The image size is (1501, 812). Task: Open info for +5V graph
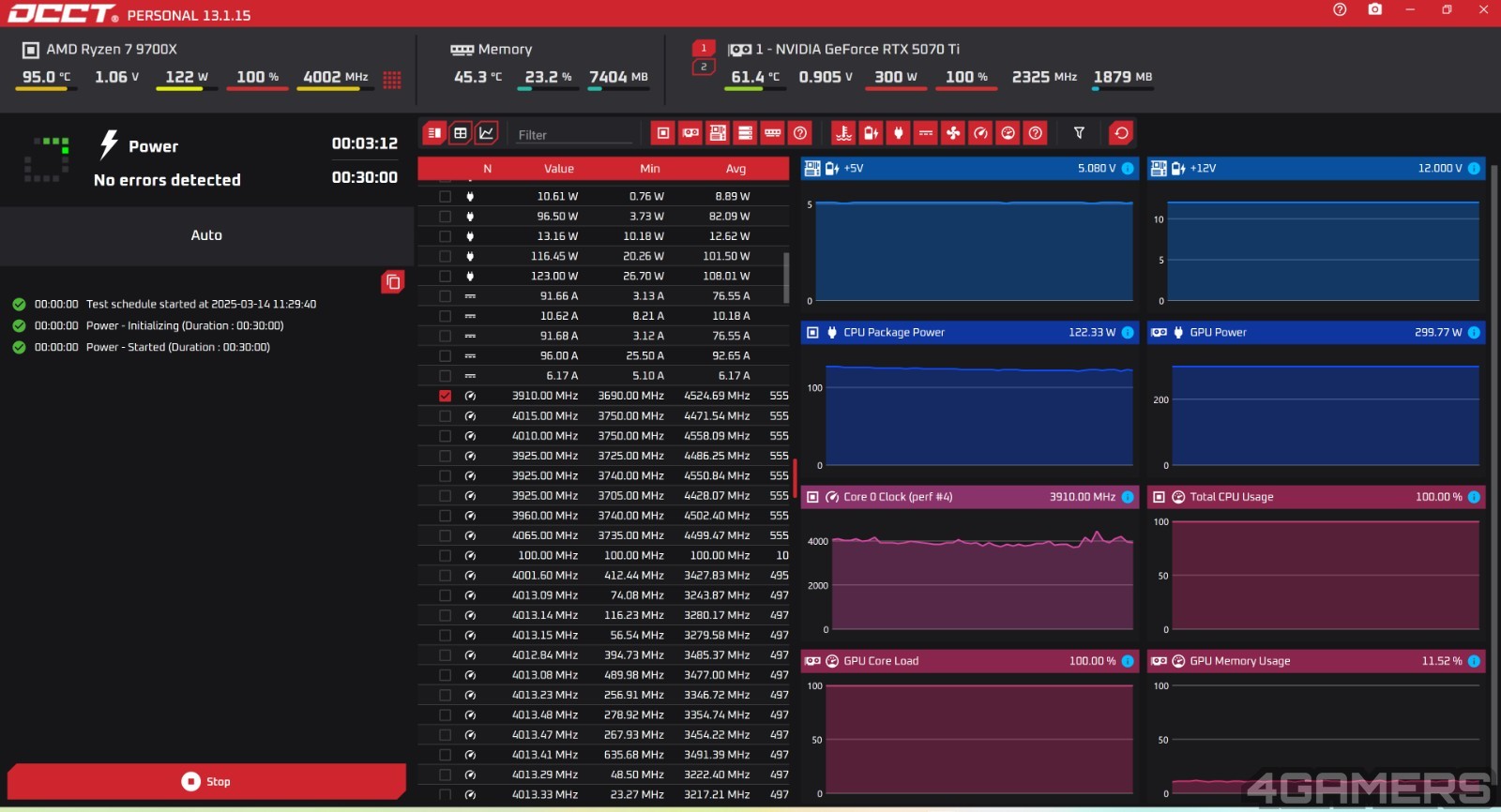pos(1128,169)
